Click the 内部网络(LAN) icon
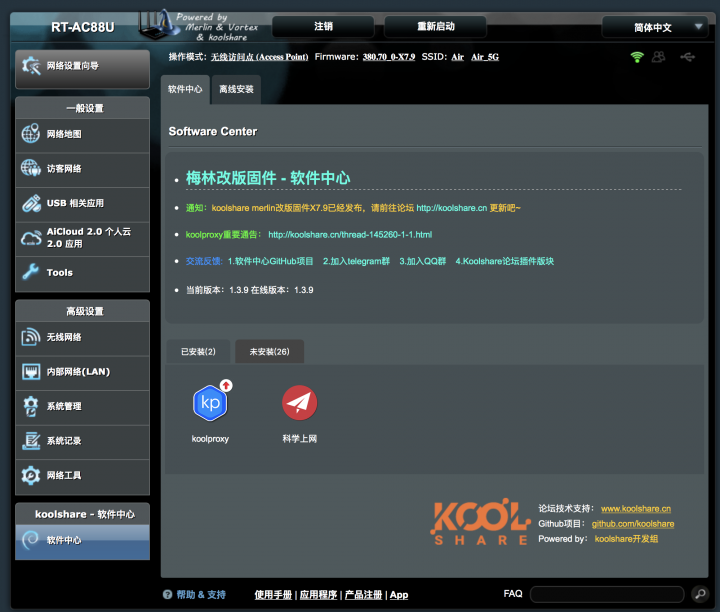Image resolution: width=720 pixels, height=612 pixels. pyautogui.click(x=31, y=371)
